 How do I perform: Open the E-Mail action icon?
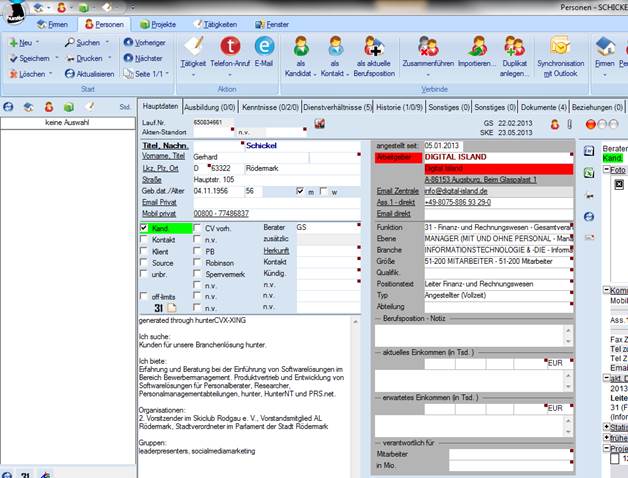click(264, 46)
